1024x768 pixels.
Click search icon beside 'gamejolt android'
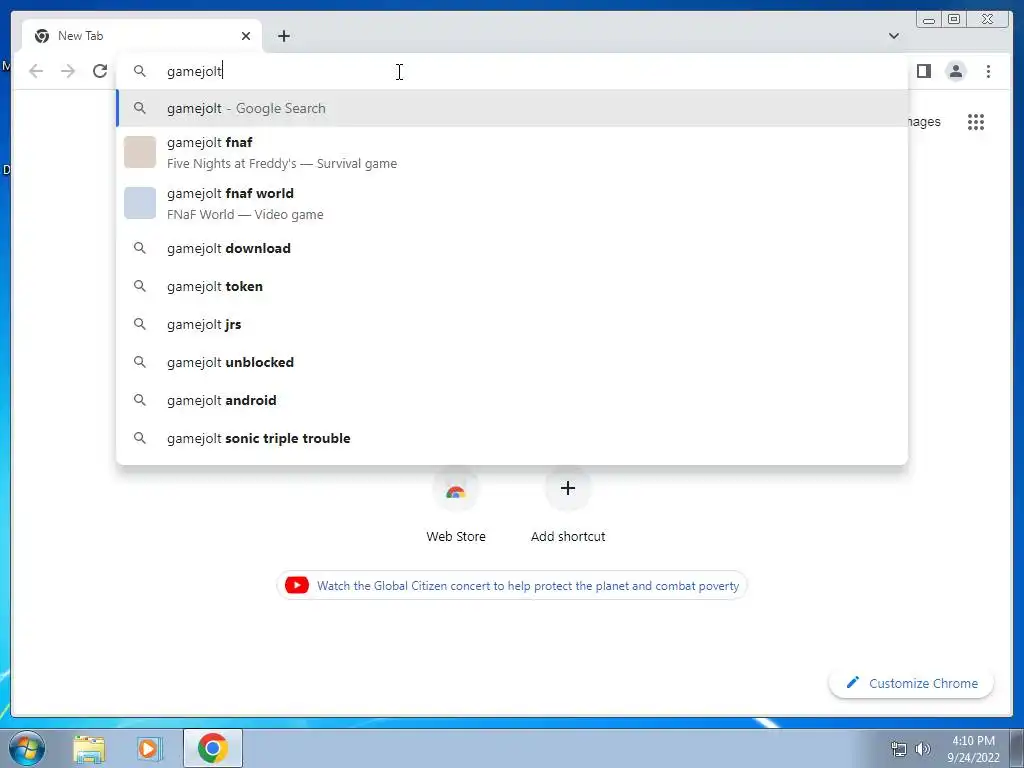point(140,400)
